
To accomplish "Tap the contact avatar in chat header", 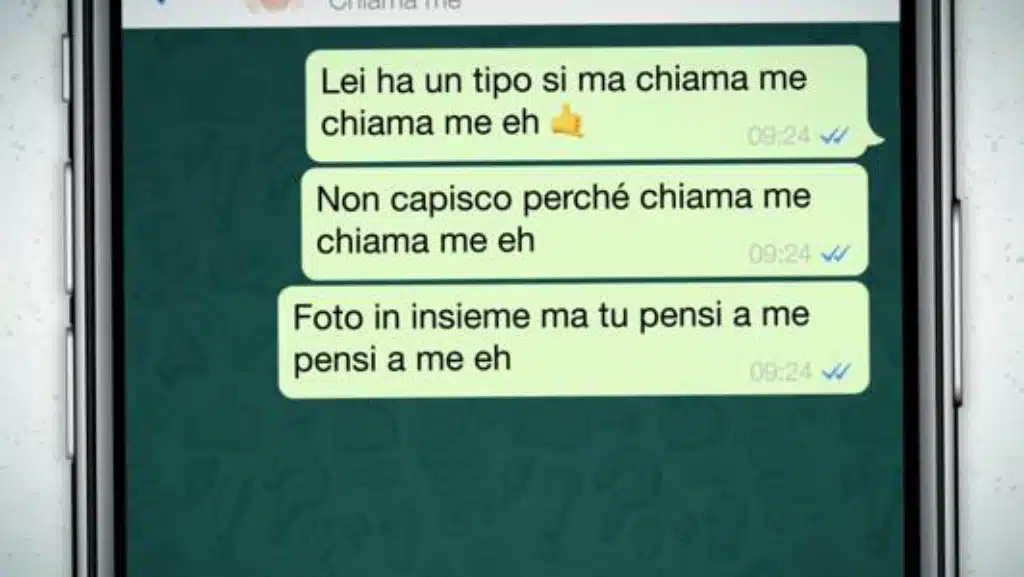I will [275, 5].
